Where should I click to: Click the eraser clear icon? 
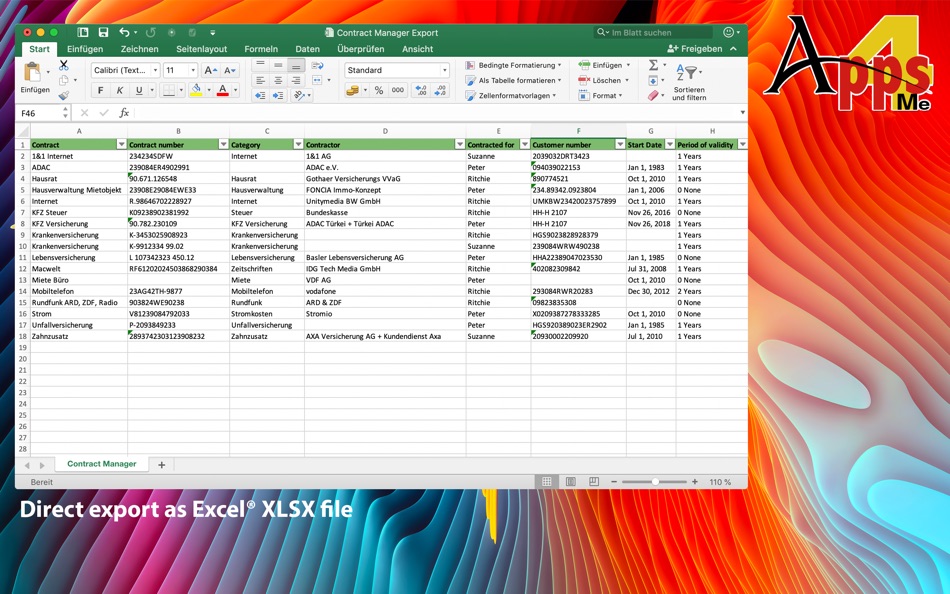pyautogui.click(x=653, y=96)
